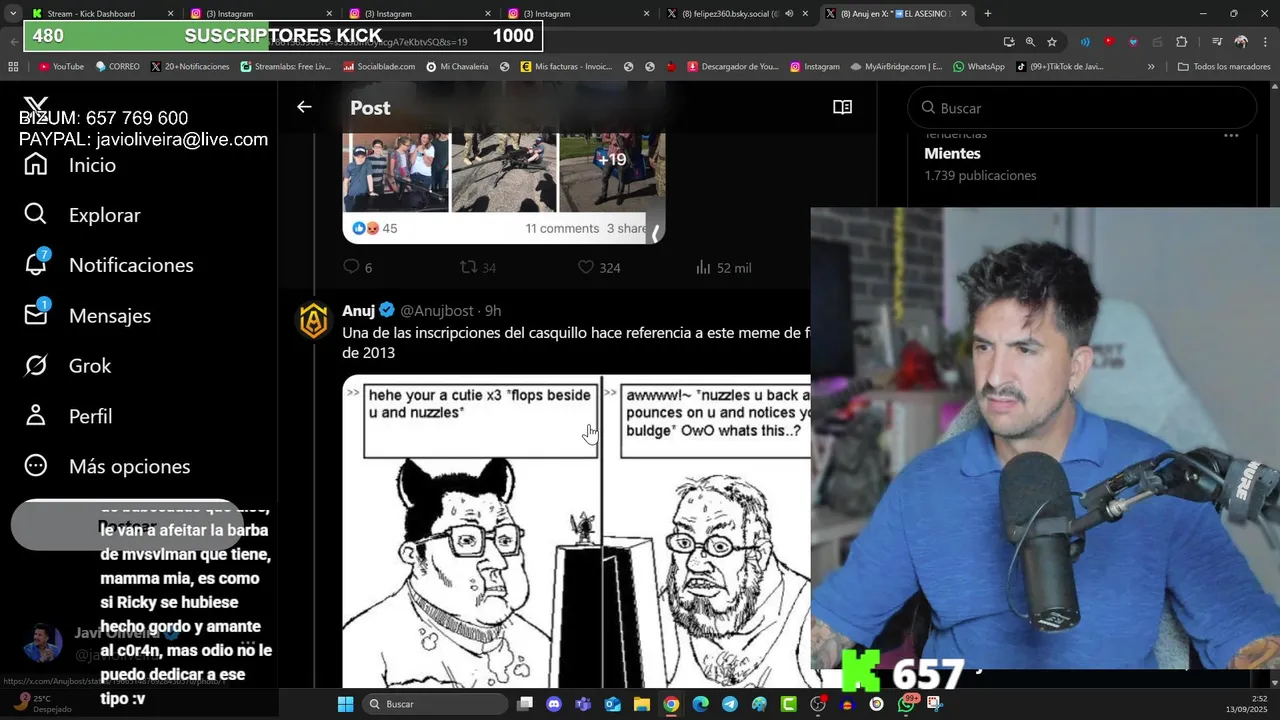Open the YouTube bookmark
The width and height of the screenshot is (1280, 720).
pos(61,66)
